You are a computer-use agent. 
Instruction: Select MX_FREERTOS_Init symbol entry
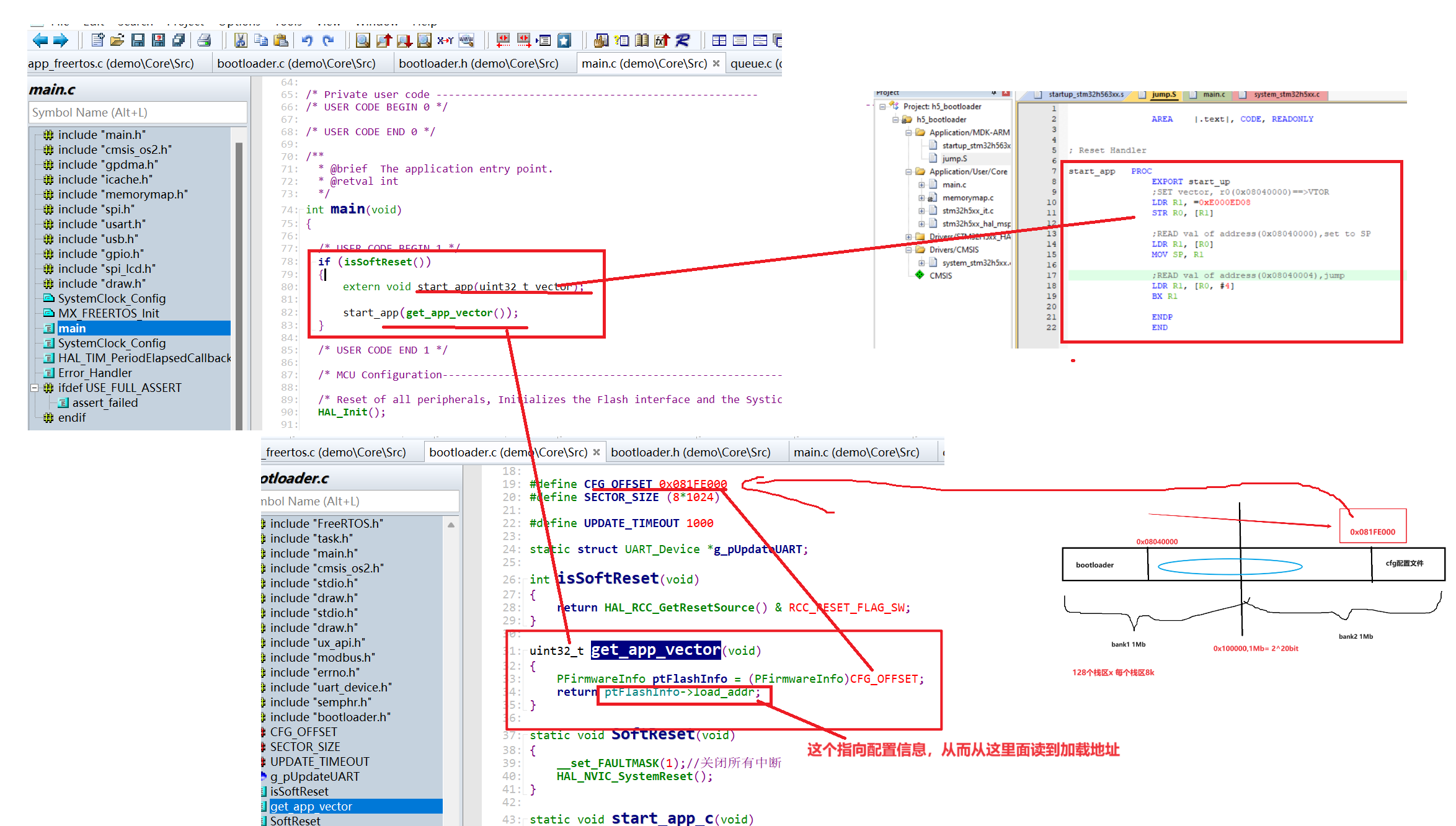(x=109, y=313)
